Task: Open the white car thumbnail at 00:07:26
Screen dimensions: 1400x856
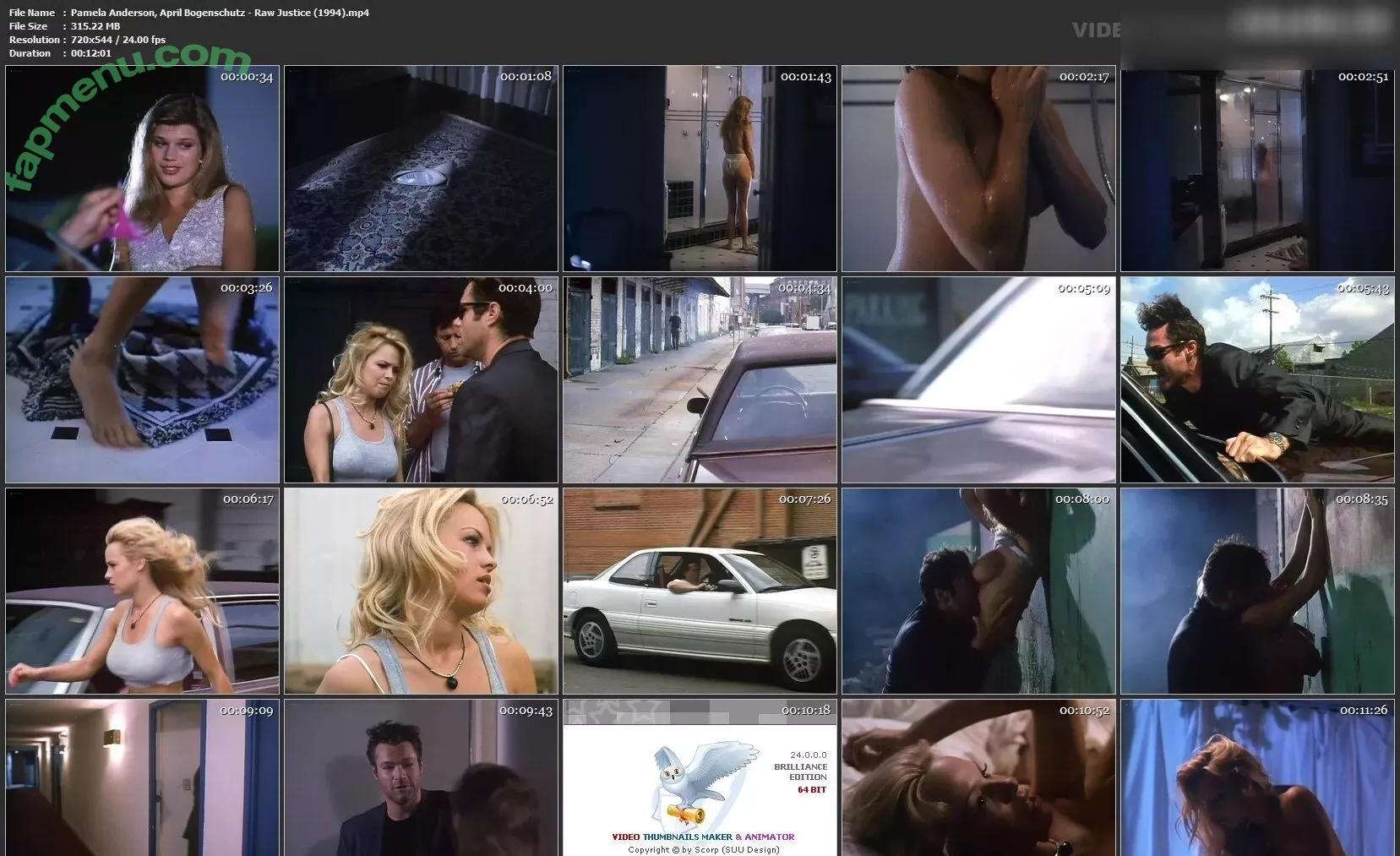Action: click(x=700, y=592)
